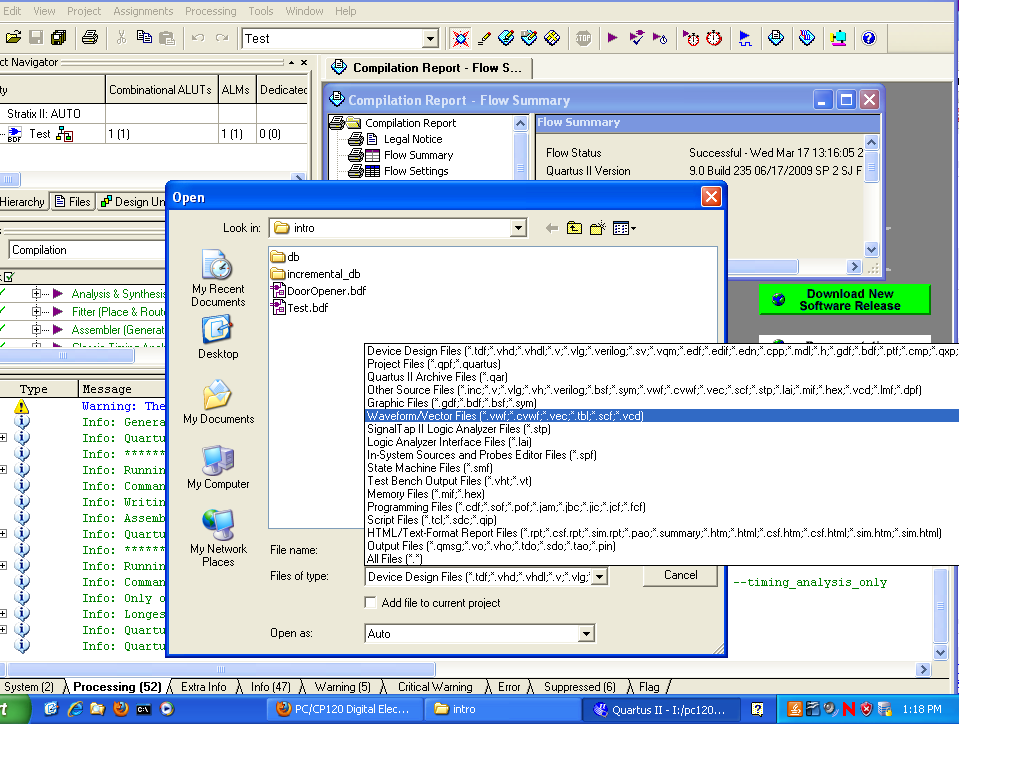Screen dimensions: 1024x768
Task: Go up one folder level in Open dialog
Action: coord(574,228)
